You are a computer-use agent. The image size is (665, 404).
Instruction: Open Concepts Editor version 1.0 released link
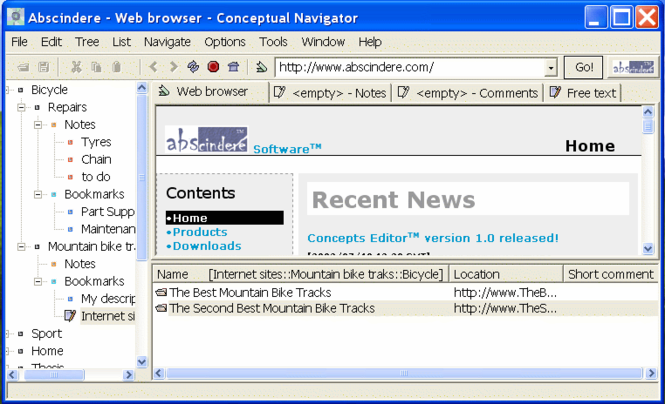click(x=433, y=238)
